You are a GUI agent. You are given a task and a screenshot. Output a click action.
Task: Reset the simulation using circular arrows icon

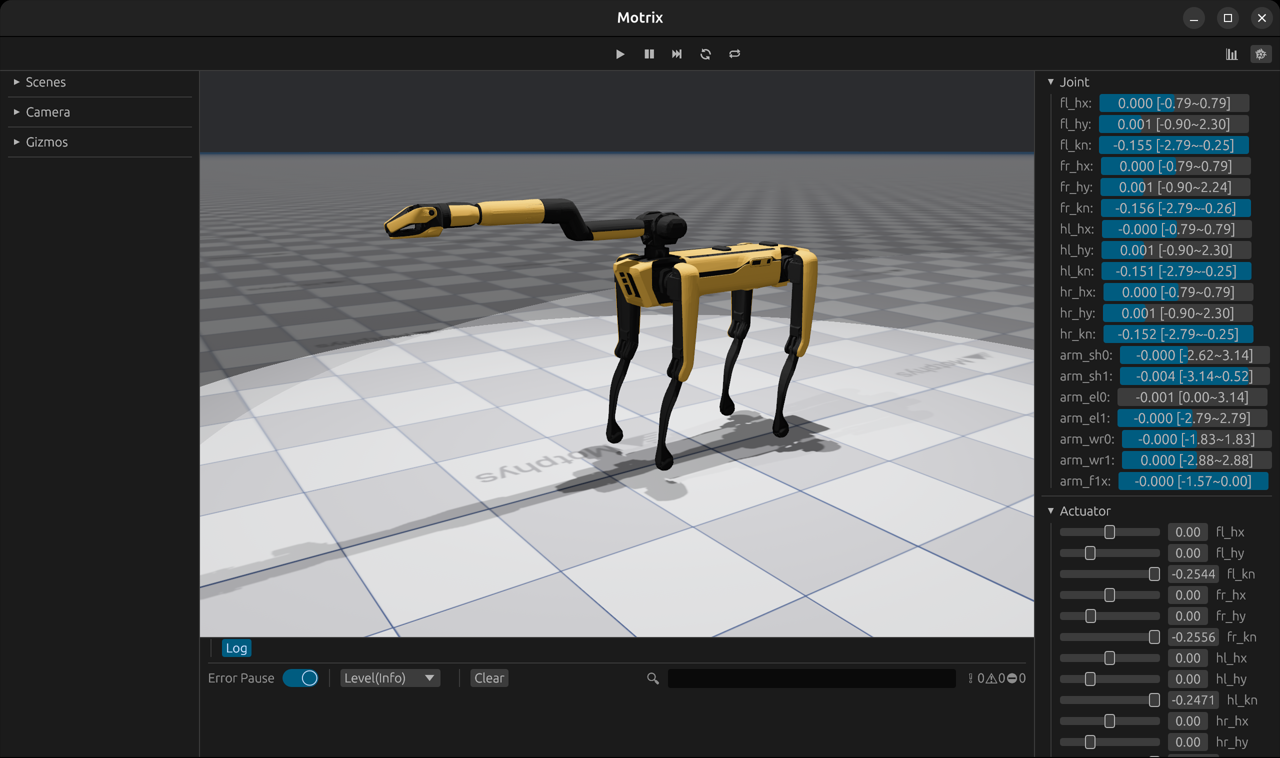coord(706,54)
